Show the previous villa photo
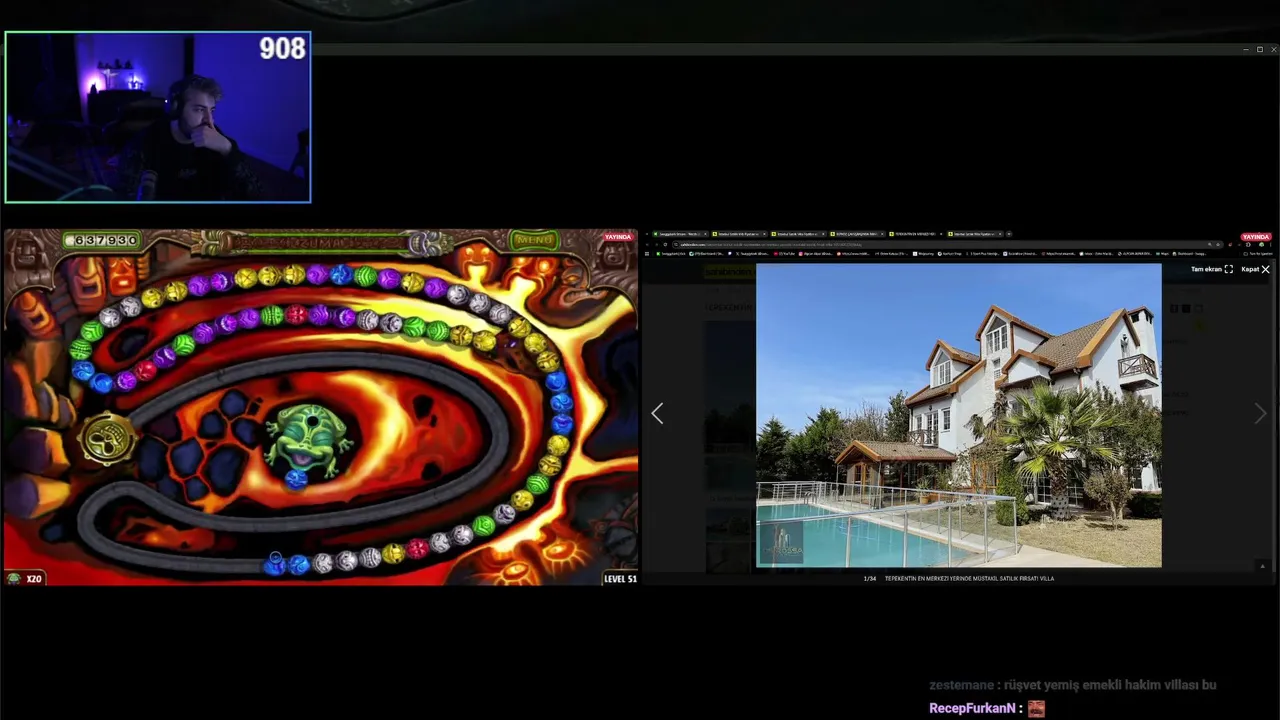Image resolution: width=1280 pixels, height=720 pixels. pos(657,414)
